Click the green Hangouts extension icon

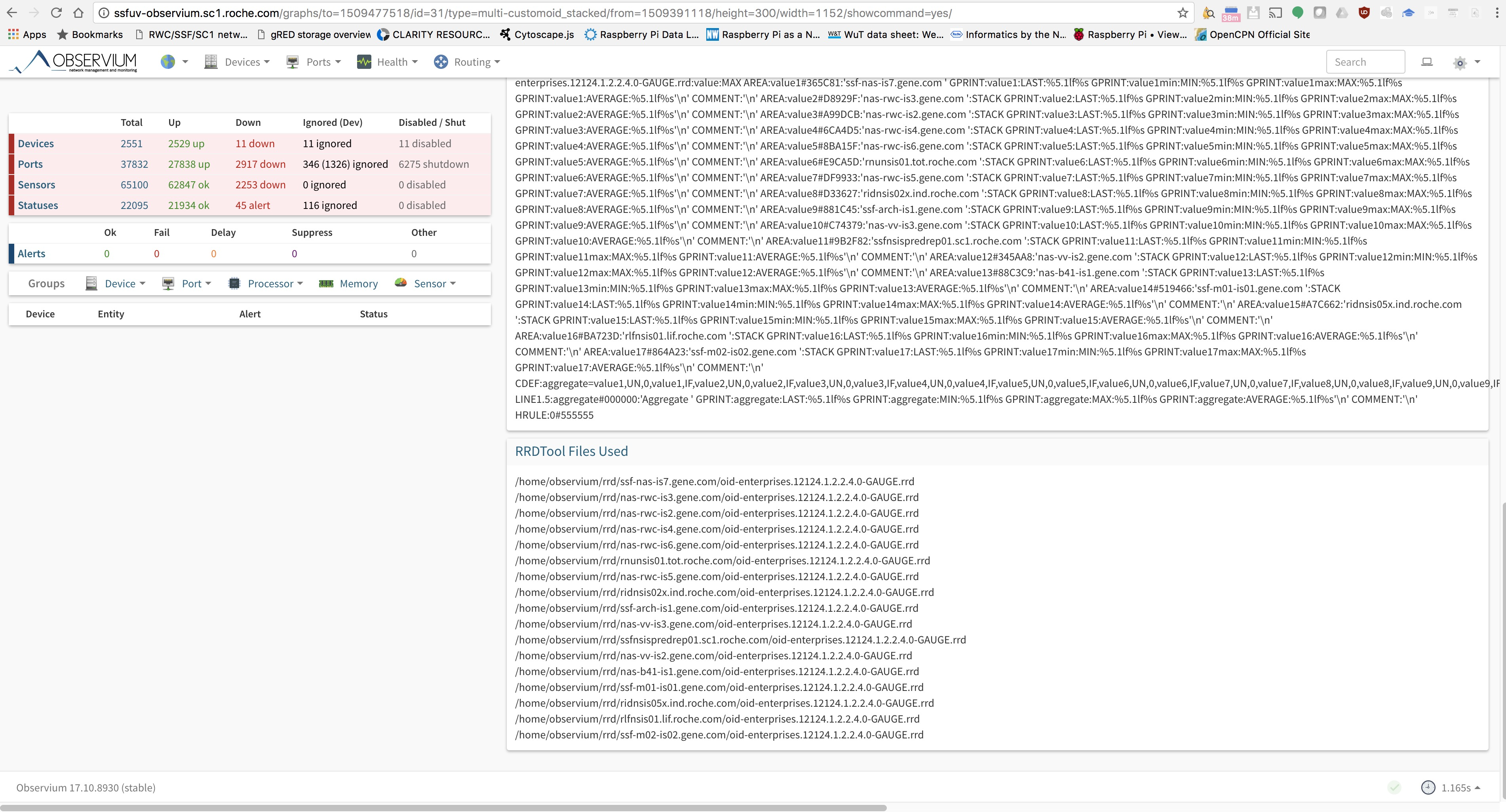coord(1297,13)
